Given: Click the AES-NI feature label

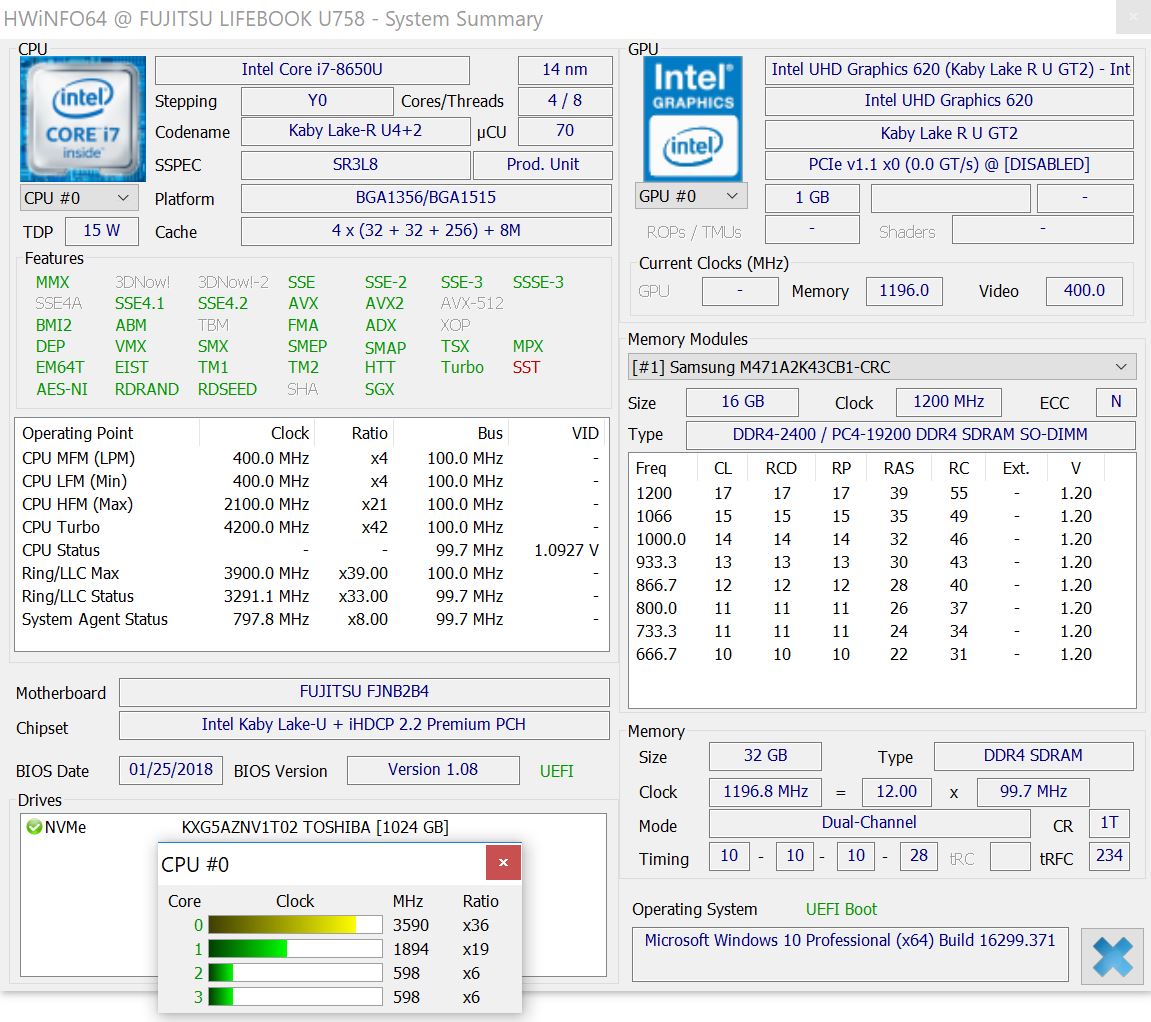Looking at the screenshot, I should 62,389.
